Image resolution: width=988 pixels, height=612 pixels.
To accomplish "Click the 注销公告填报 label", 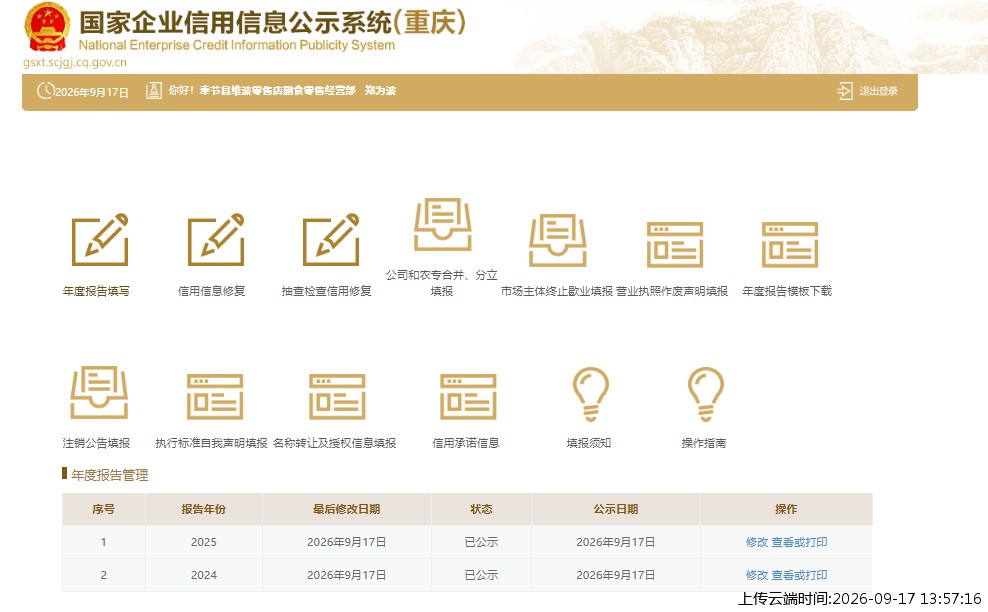I will tap(96, 443).
